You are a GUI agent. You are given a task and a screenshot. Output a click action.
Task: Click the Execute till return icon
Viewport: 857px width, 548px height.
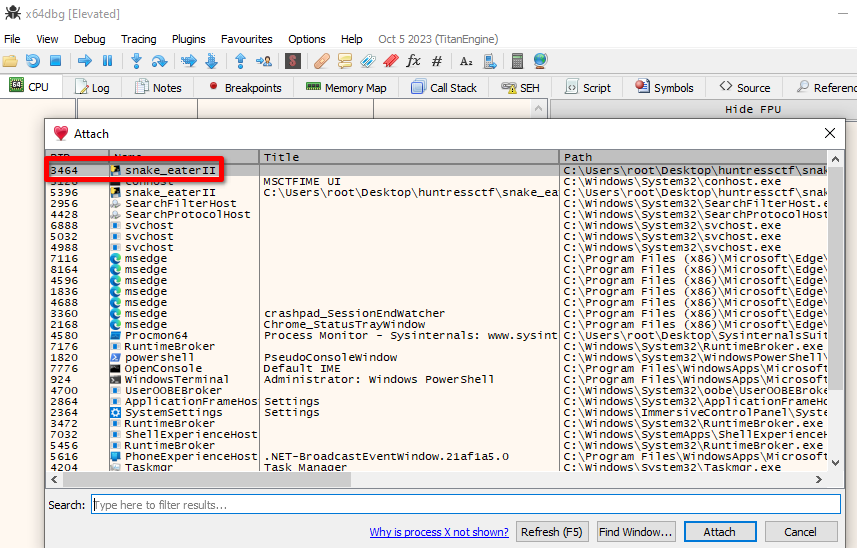[240, 61]
